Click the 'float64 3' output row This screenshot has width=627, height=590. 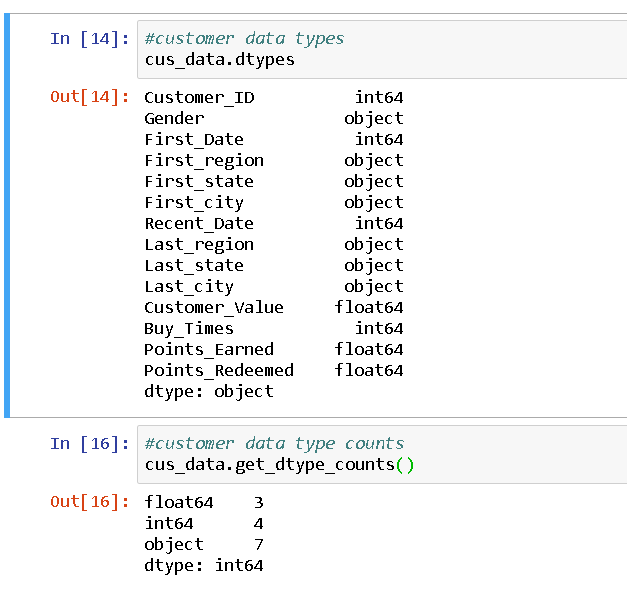(204, 503)
